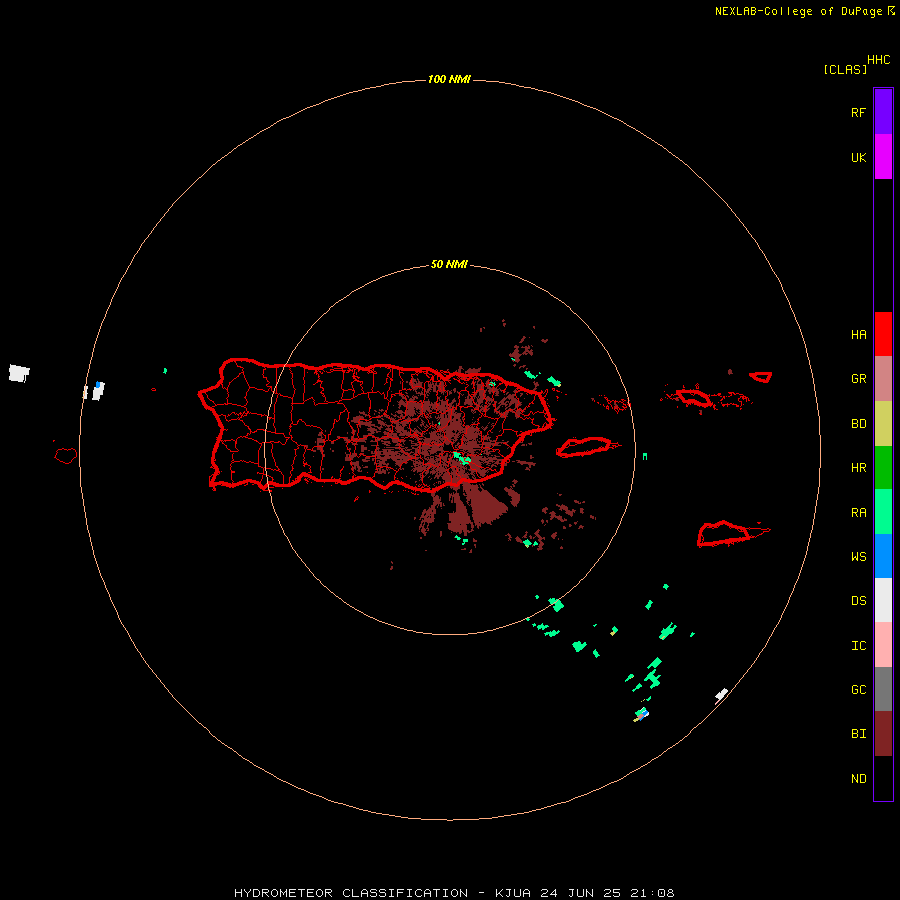
Task: Click the 'ND' legend label
Action: pos(858,779)
